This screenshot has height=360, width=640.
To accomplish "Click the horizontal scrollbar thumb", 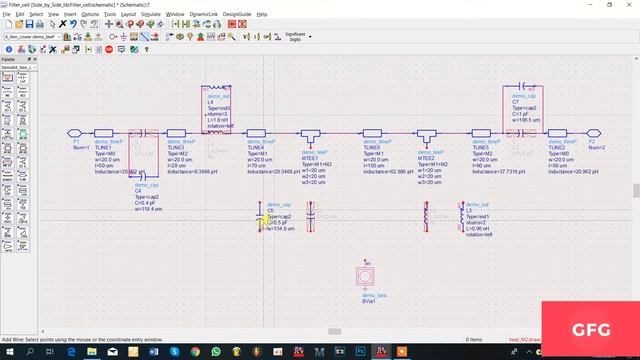I will click(335, 331).
